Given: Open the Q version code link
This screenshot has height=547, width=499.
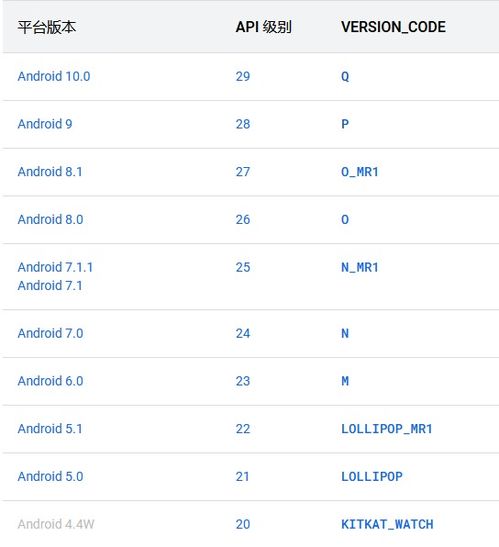Looking at the screenshot, I should pos(345,76).
